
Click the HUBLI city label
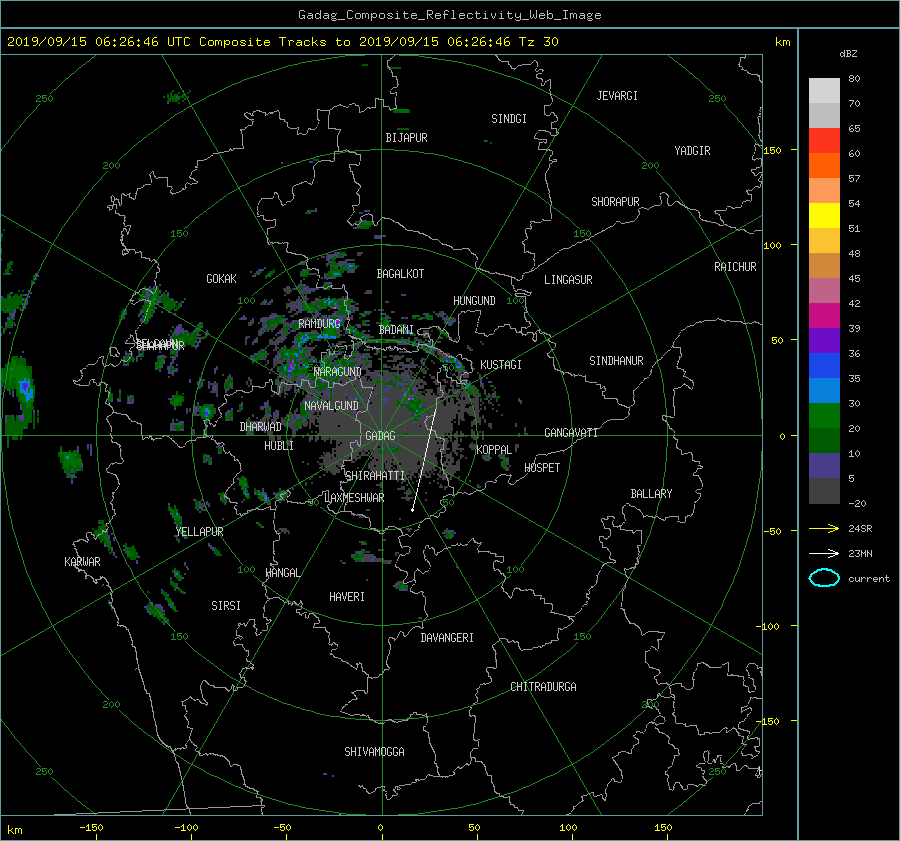(x=279, y=446)
